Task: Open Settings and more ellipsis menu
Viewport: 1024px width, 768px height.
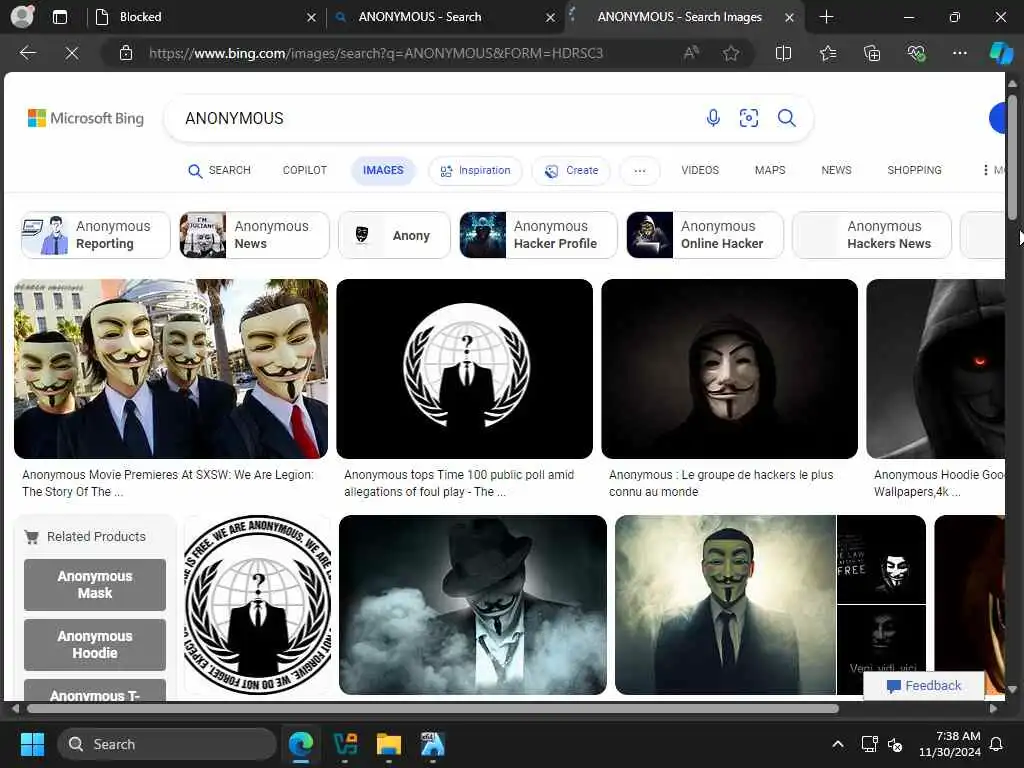Action: [x=959, y=53]
